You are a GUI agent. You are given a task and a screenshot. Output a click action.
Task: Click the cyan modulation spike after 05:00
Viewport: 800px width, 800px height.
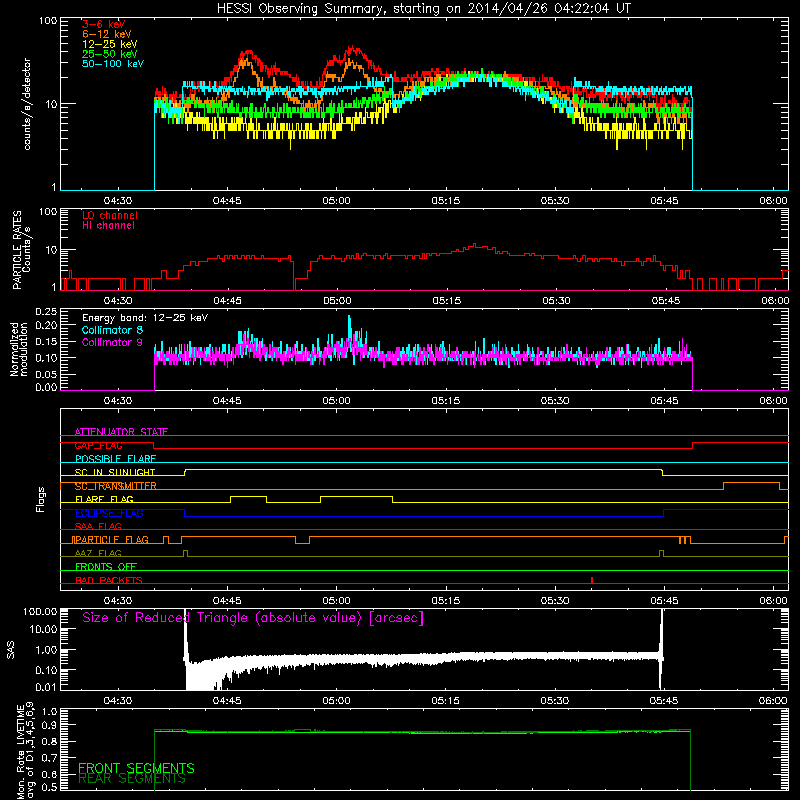349,324
